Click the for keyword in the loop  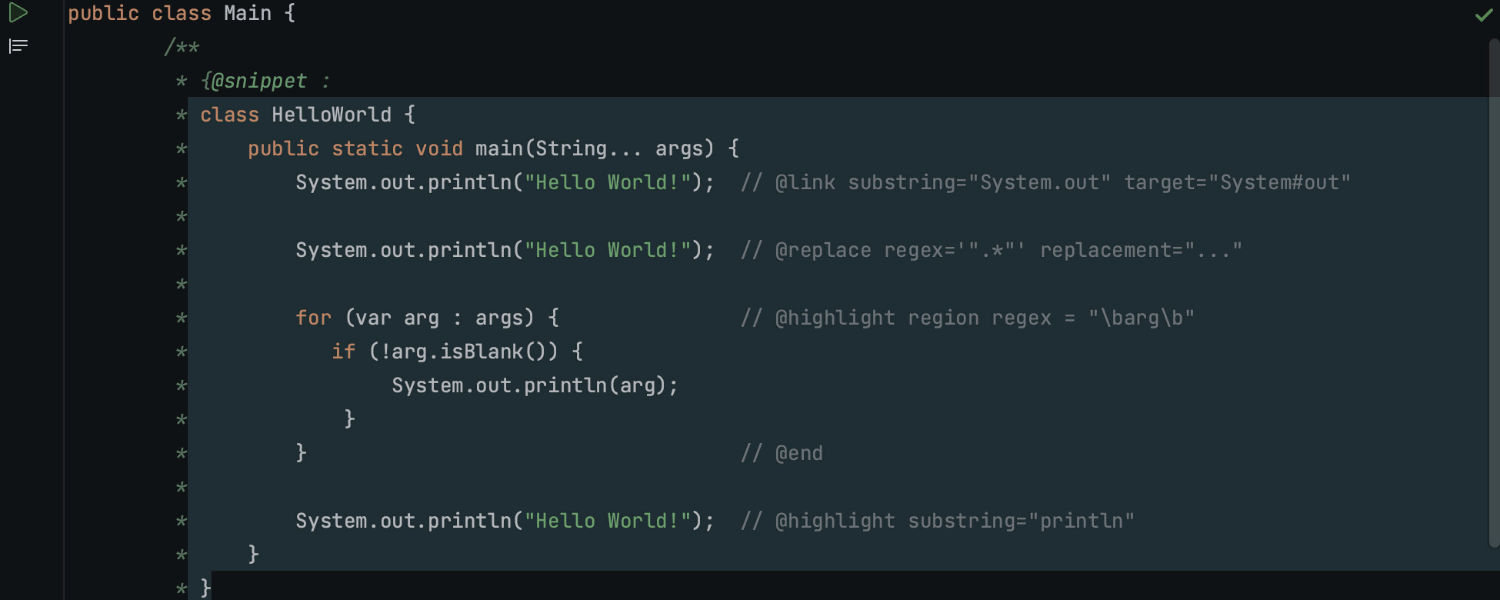pos(312,317)
